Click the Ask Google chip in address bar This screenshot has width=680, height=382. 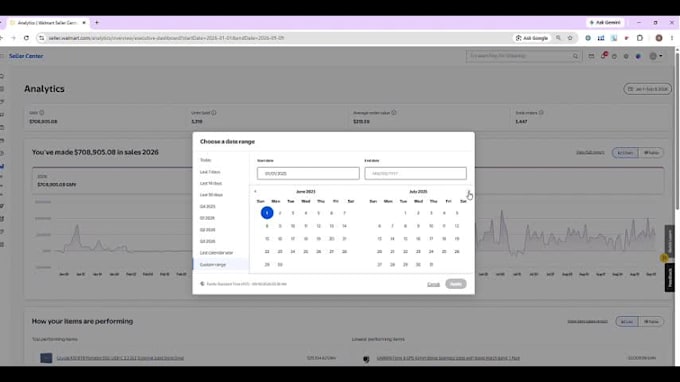532,38
